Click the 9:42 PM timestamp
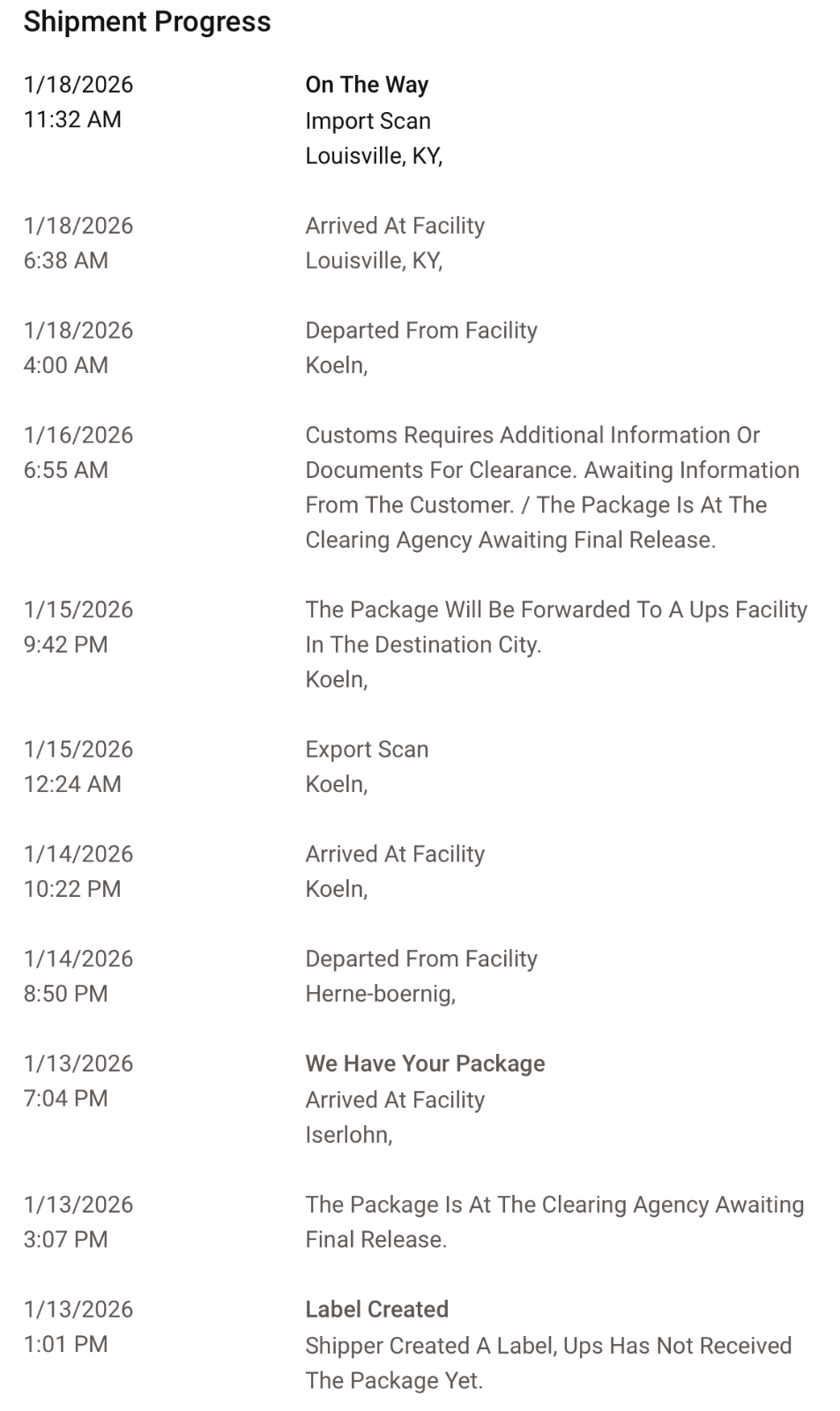The image size is (840, 1411). click(x=66, y=645)
